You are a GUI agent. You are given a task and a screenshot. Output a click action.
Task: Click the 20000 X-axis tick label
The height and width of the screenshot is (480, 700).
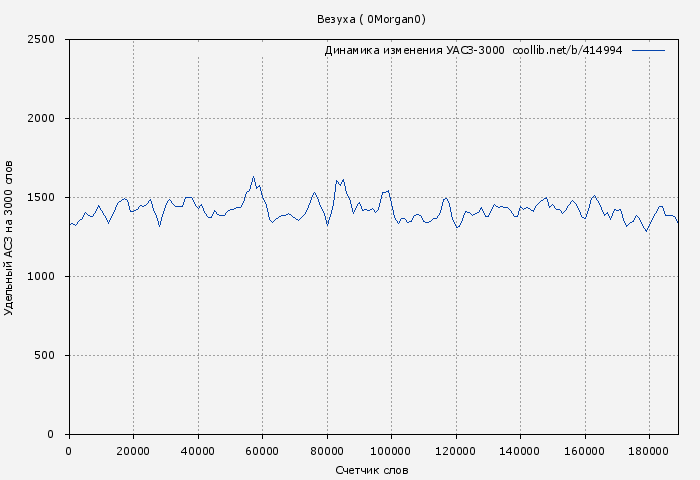tap(133, 452)
